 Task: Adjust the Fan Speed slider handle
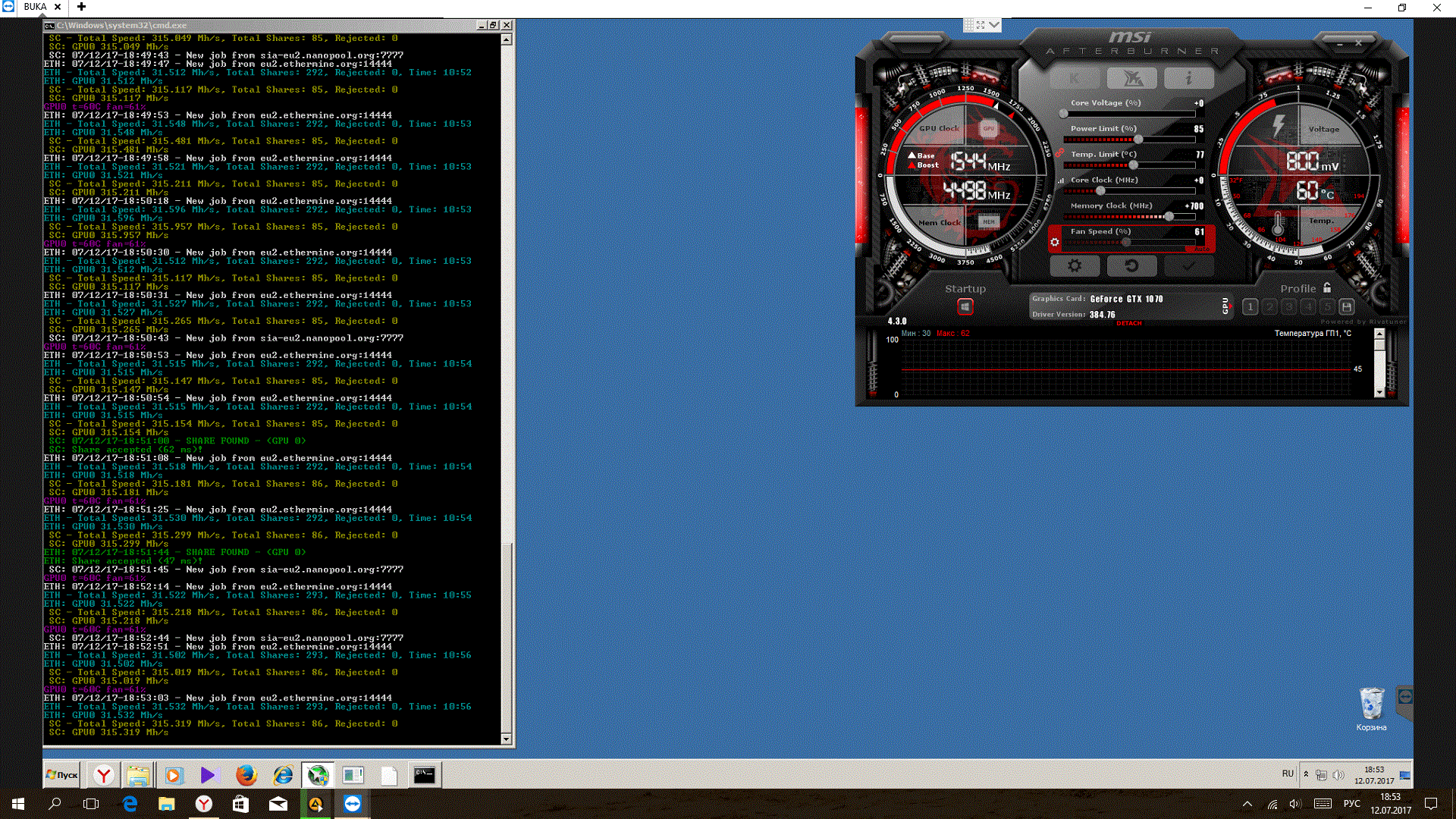pos(1126,243)
